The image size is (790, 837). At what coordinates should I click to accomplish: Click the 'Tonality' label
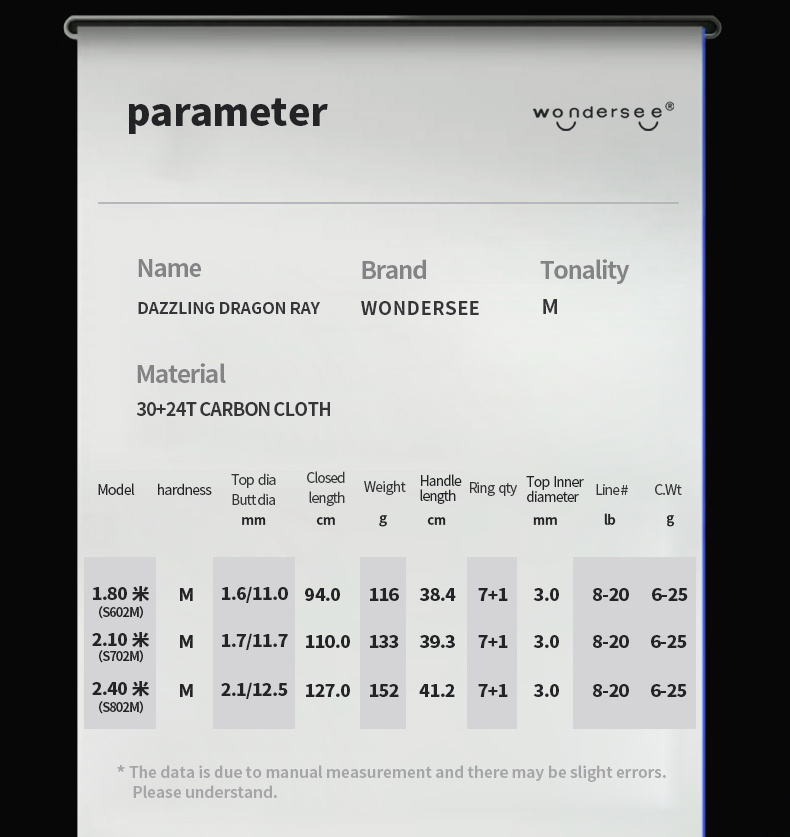click(x=584, y=271)
